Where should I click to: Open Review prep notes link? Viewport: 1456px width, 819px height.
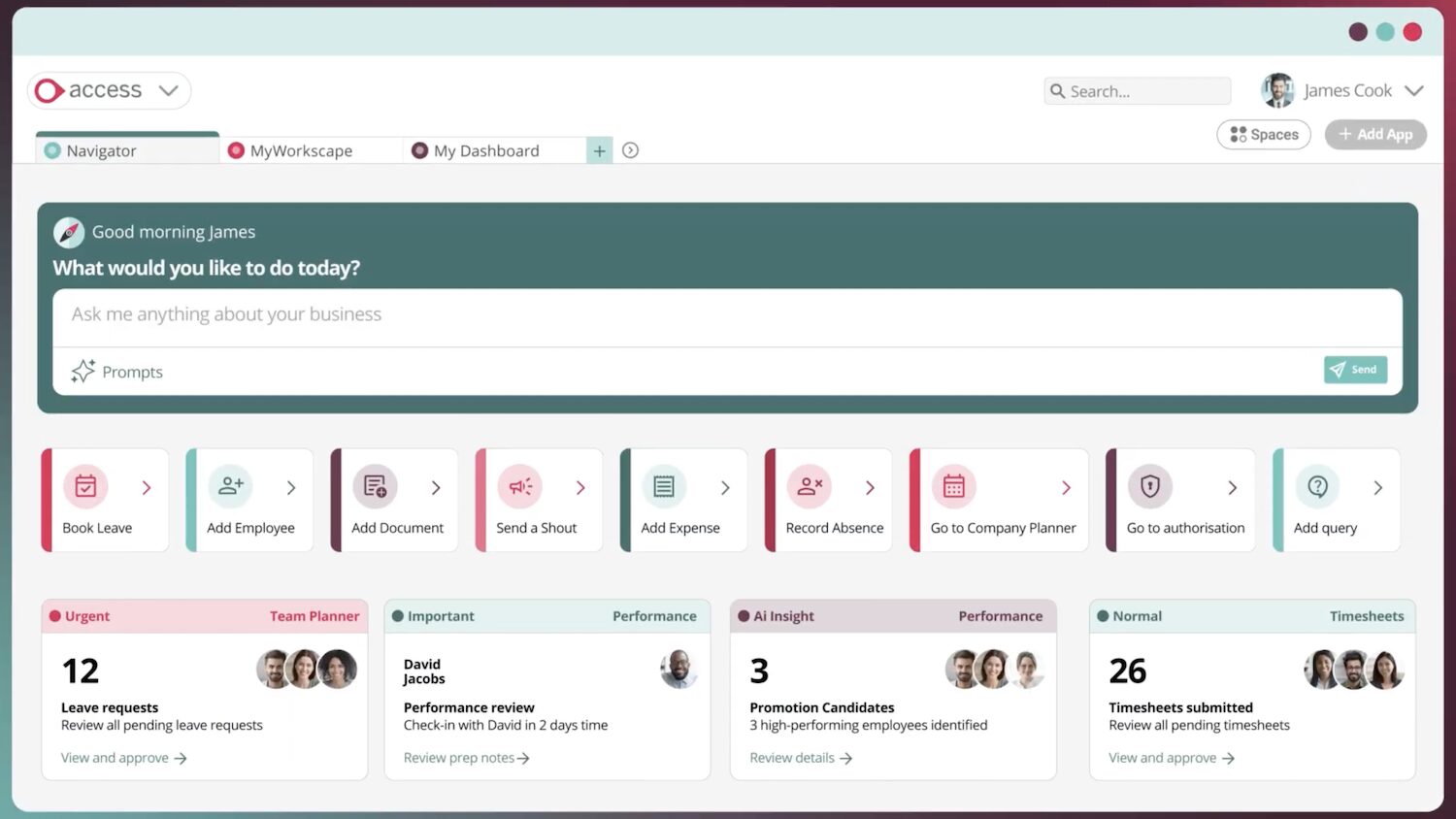(x=466, y=758)
